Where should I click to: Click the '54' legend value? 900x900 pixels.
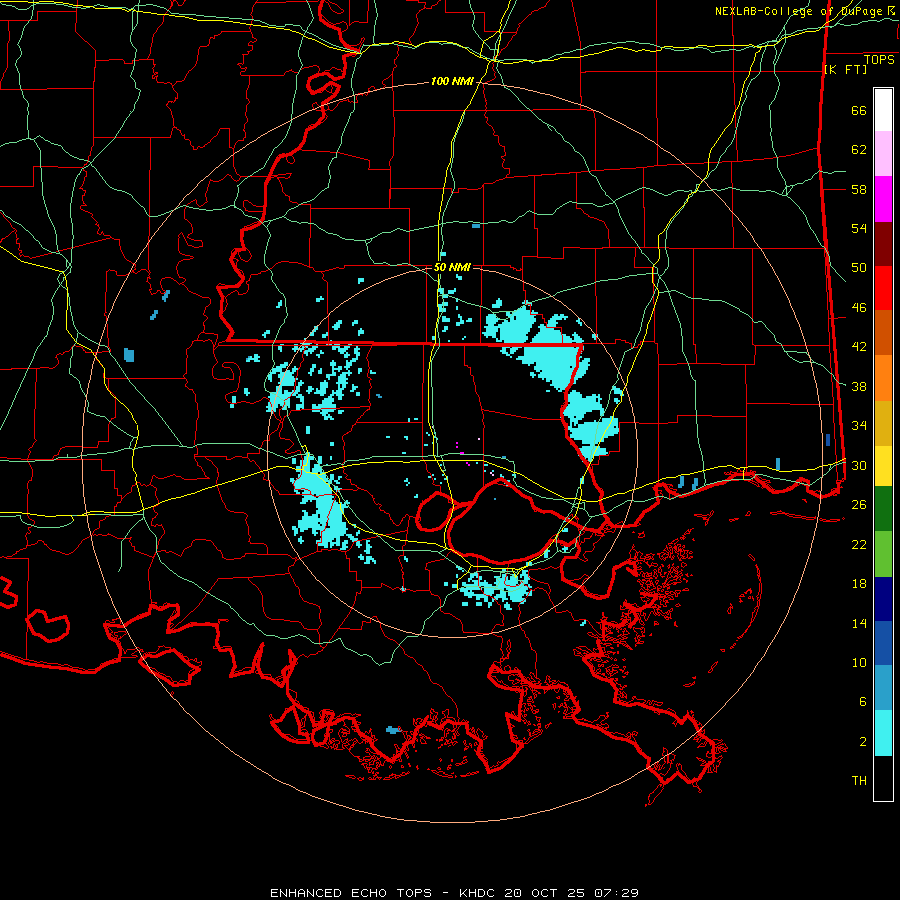pos(859,228)
